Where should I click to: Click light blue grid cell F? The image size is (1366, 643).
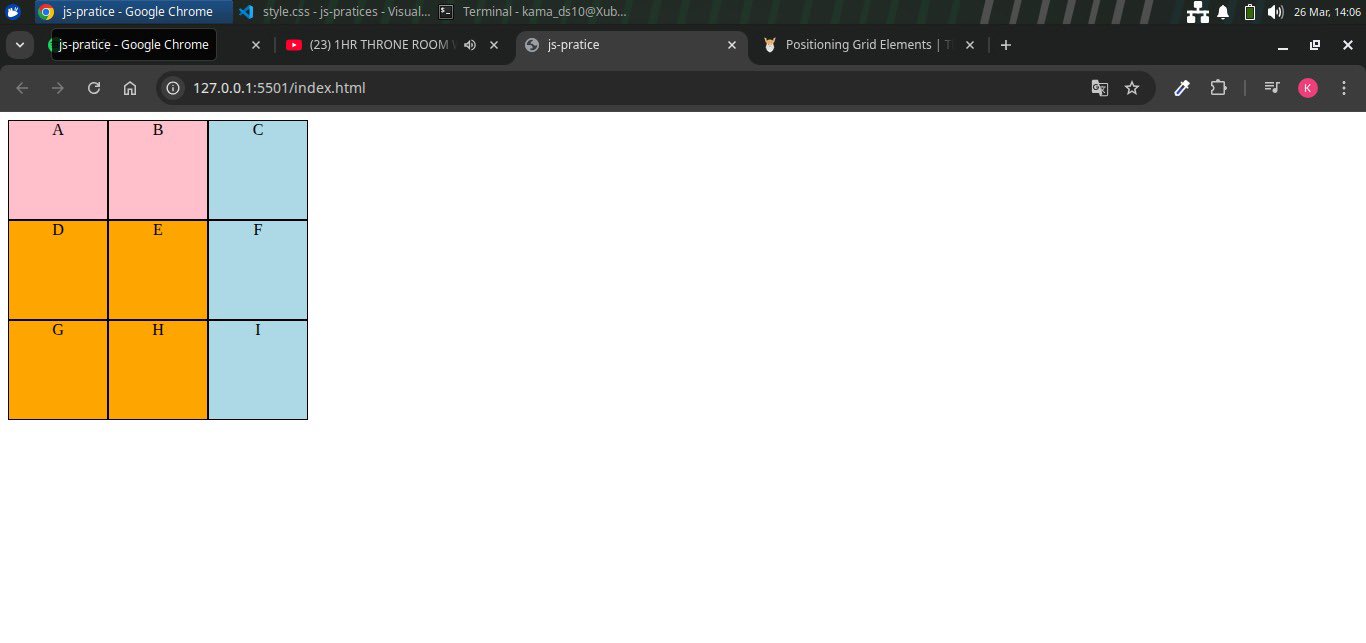coord(258,270)
